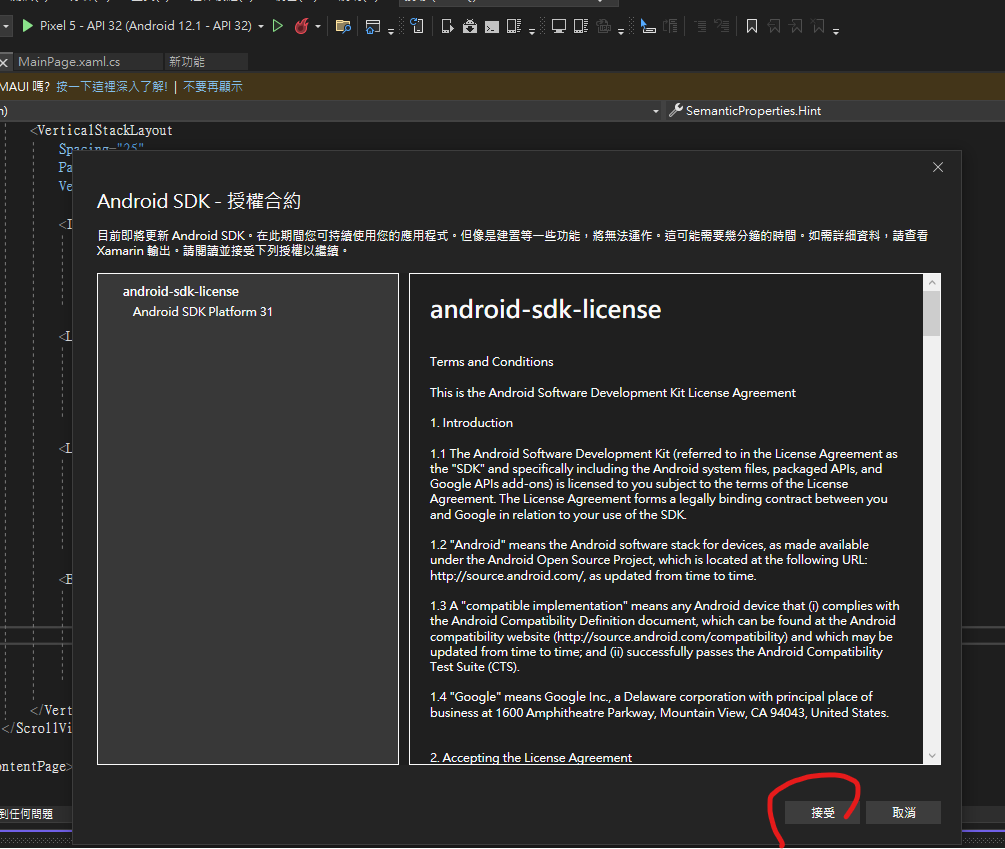1005x849 pixels.
Task: Open Find in Files folder-magnifier icon
Action: click(x=343, y=26)
